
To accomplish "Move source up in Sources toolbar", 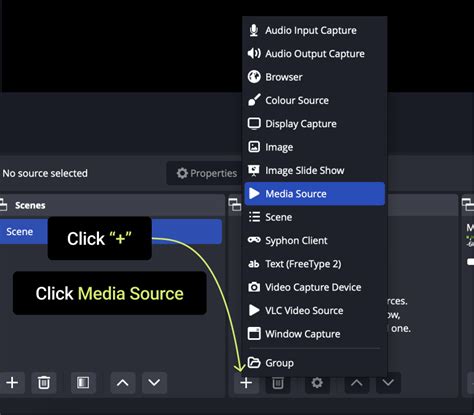I will point(357,383).
